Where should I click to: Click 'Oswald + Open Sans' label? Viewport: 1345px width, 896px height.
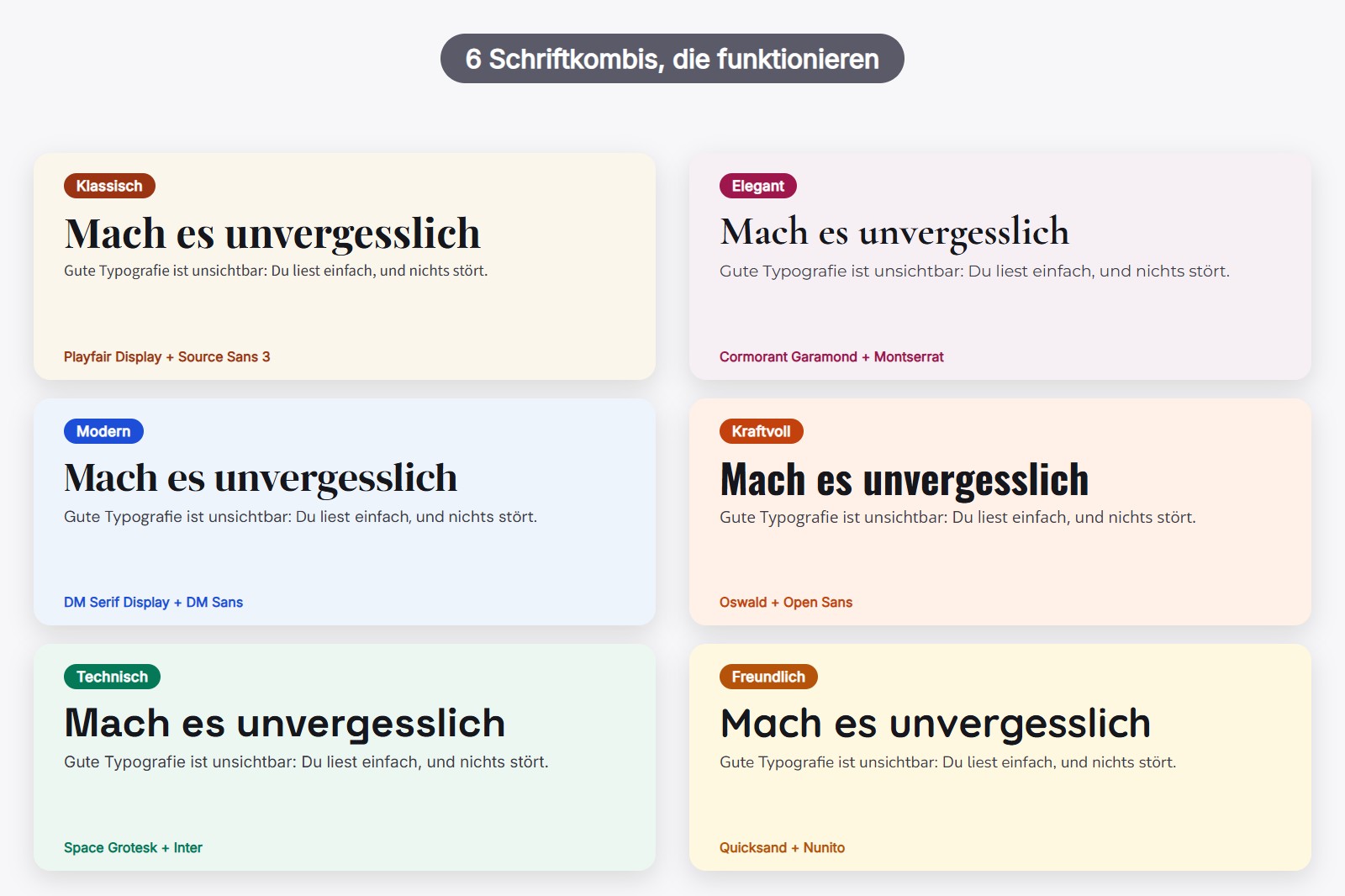pyautogui.click(x=786, y=603)
